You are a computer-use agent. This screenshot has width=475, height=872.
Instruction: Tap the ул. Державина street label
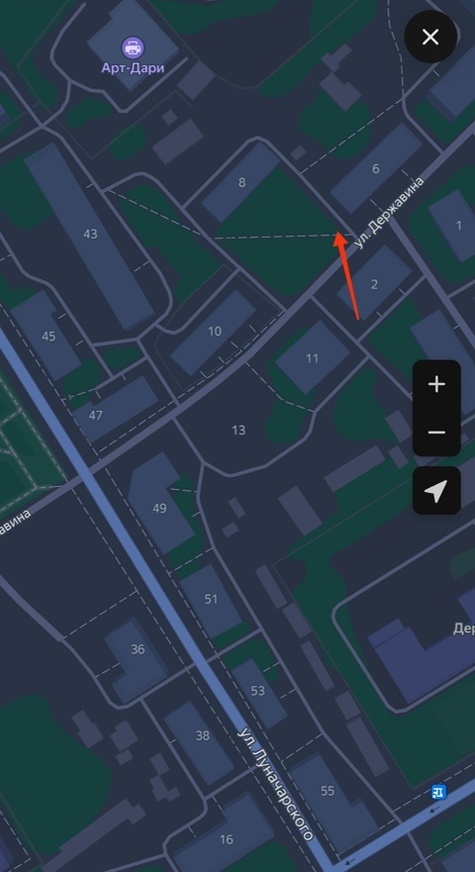click(x=388, y=212)
